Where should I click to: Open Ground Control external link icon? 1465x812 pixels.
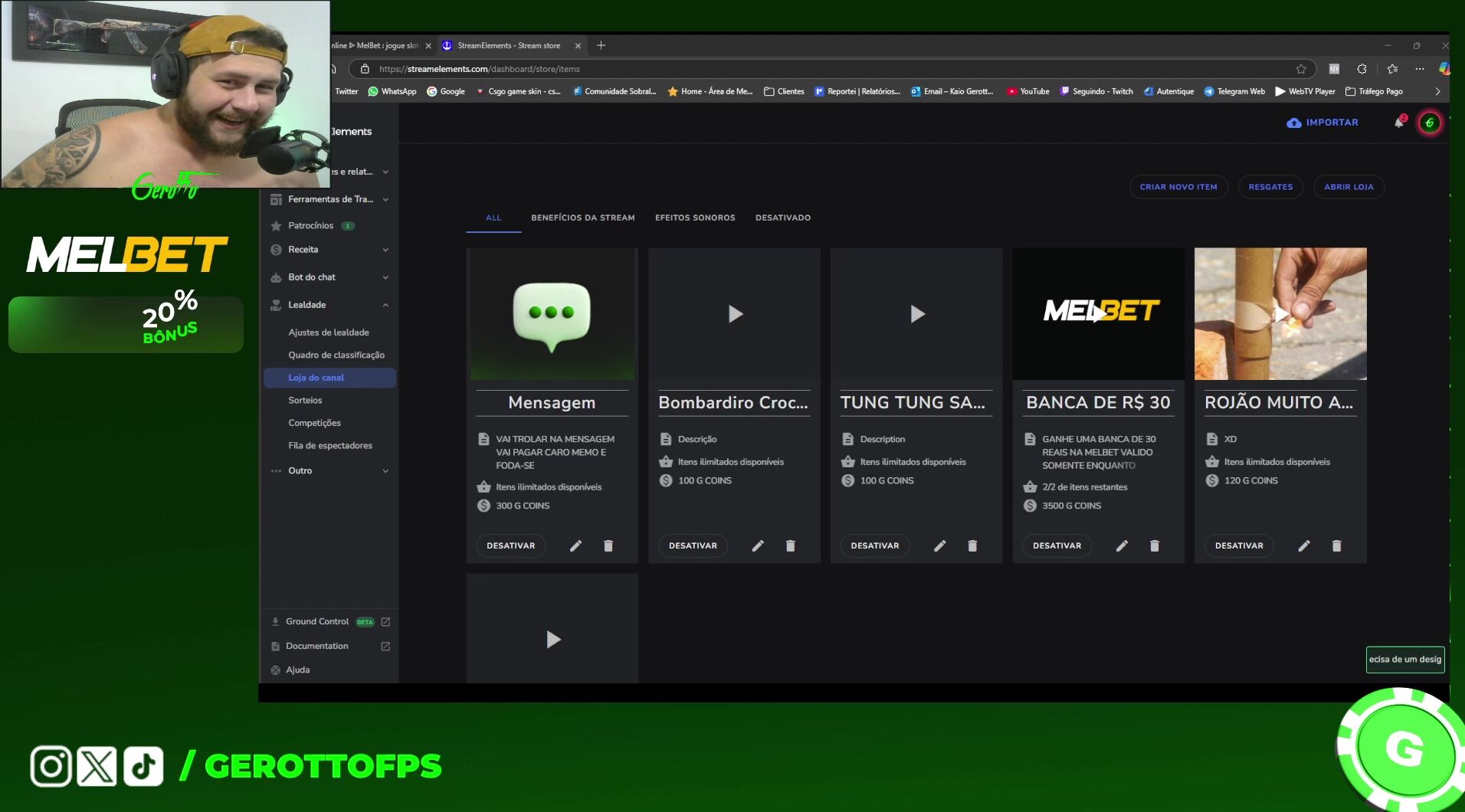click(385, 622)
